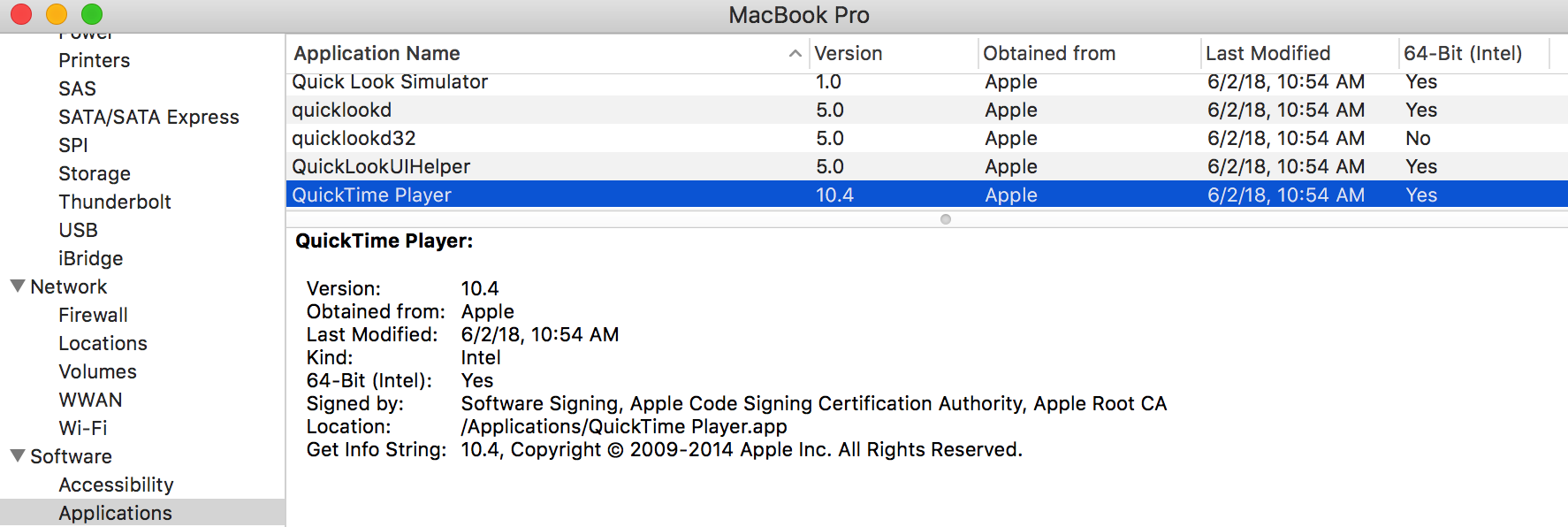Screen dimensions: 1568x527
Task: Collapse the Software section triangle
Action: (x=18, y=456)
